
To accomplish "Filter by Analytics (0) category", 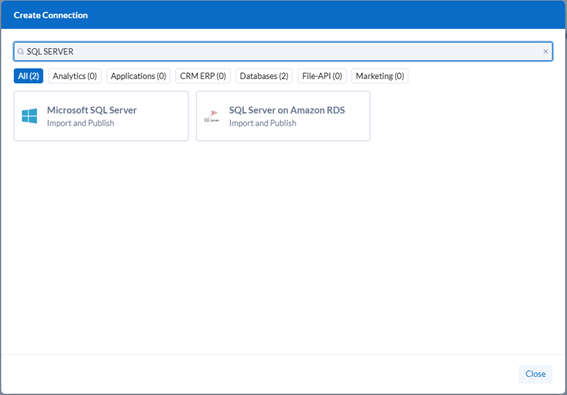I will (75, 76).
